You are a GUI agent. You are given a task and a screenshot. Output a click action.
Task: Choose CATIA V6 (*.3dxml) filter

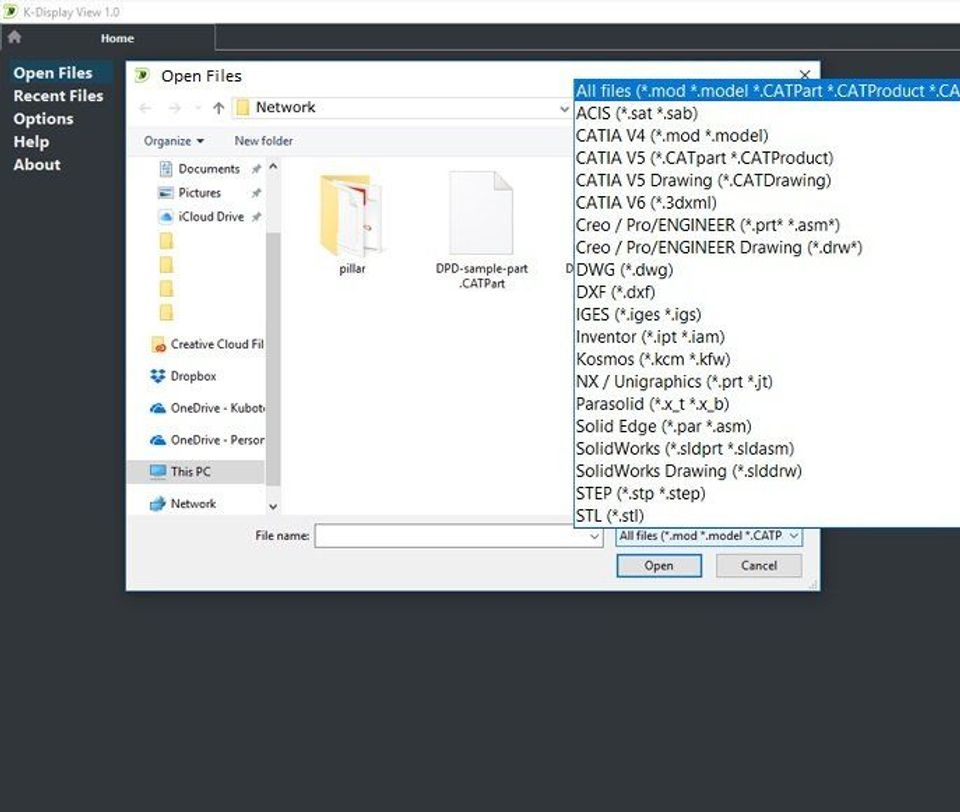click(x=767, y=203)
